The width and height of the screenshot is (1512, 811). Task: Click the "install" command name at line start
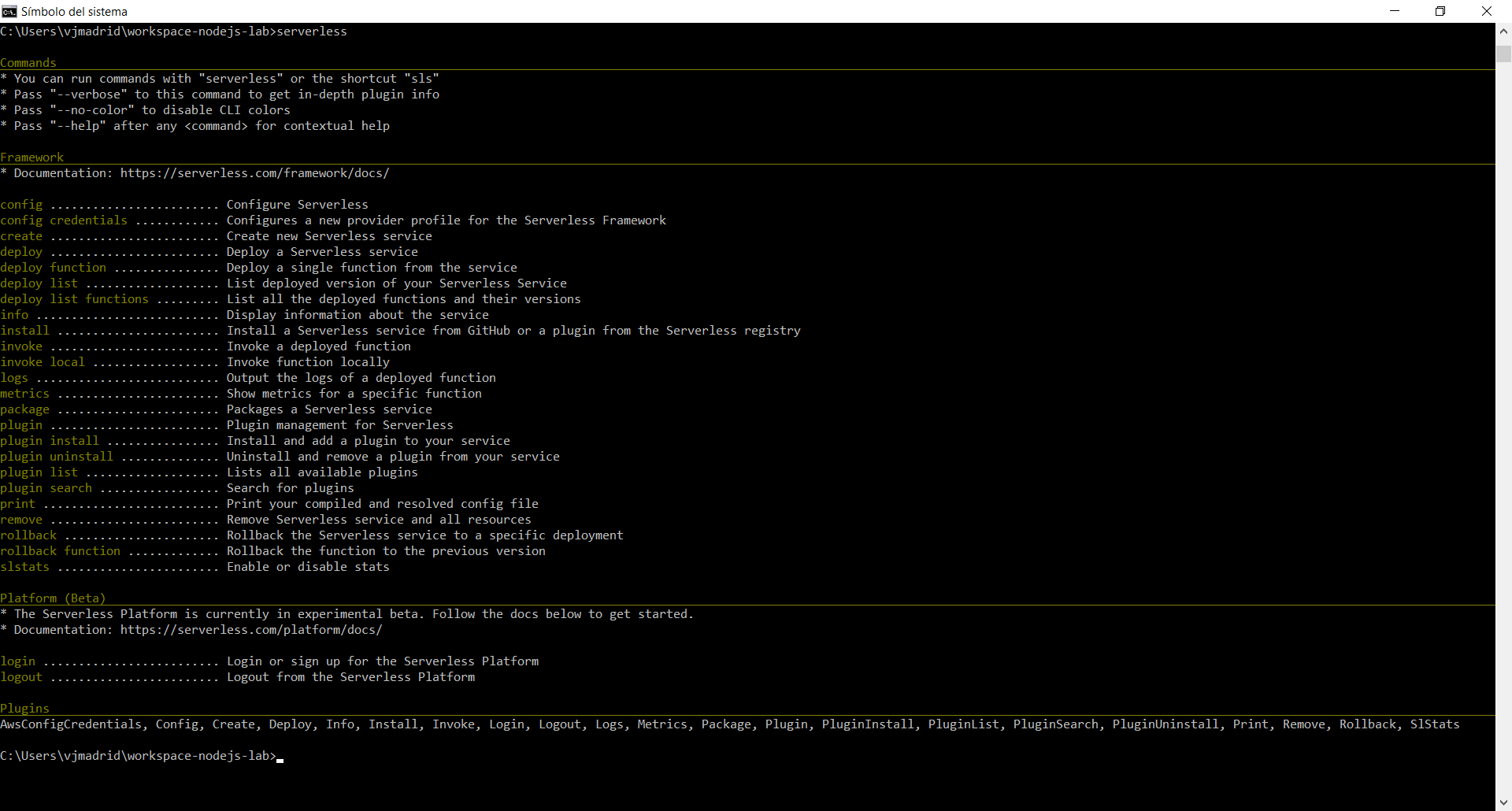[24, 331]
